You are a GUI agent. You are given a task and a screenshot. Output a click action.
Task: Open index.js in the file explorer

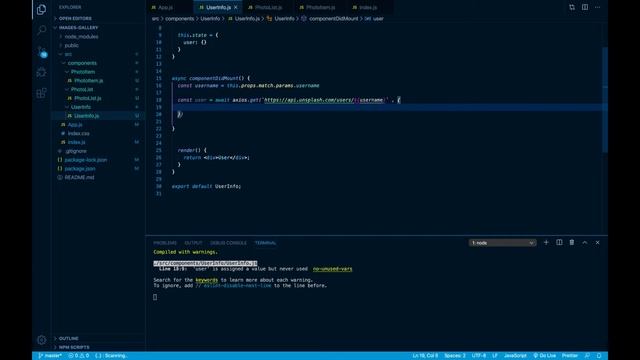(x=76, y=142)
